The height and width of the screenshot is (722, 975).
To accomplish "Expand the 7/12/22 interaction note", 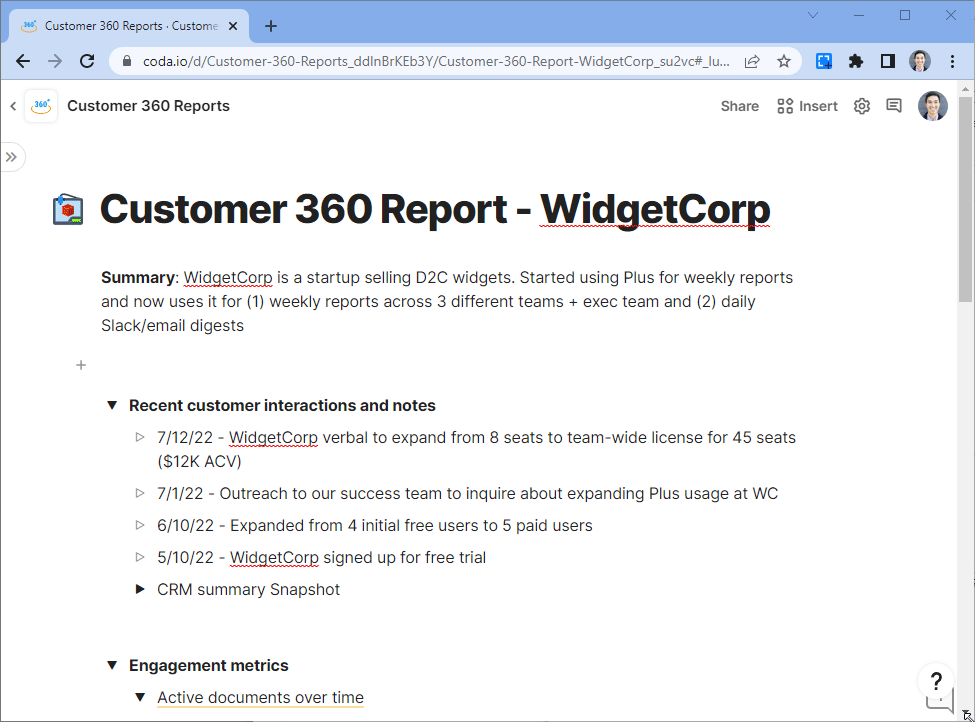I will pos(140,437).
